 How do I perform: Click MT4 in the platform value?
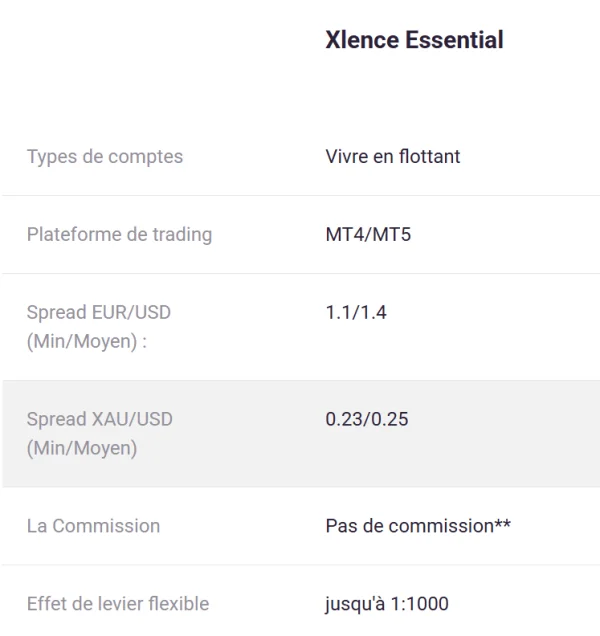coord(342,235)
